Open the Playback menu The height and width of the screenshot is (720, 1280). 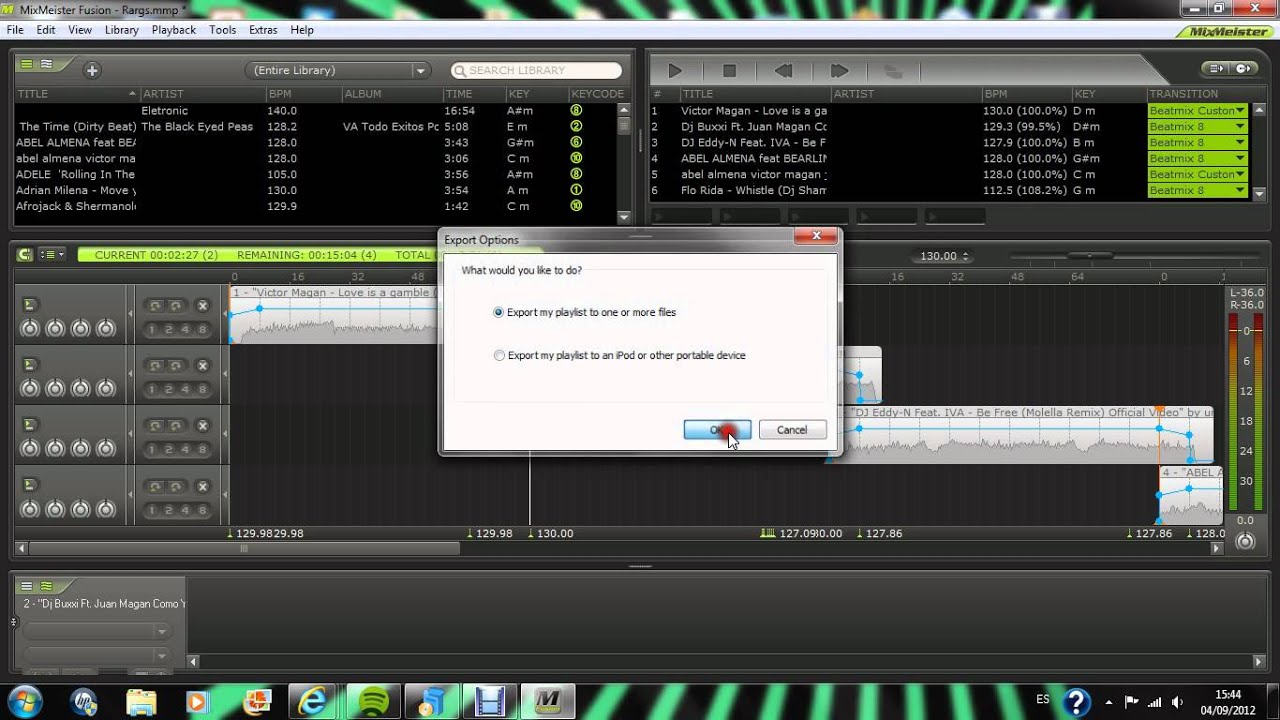pyautogui.click(x=174, y=30)
